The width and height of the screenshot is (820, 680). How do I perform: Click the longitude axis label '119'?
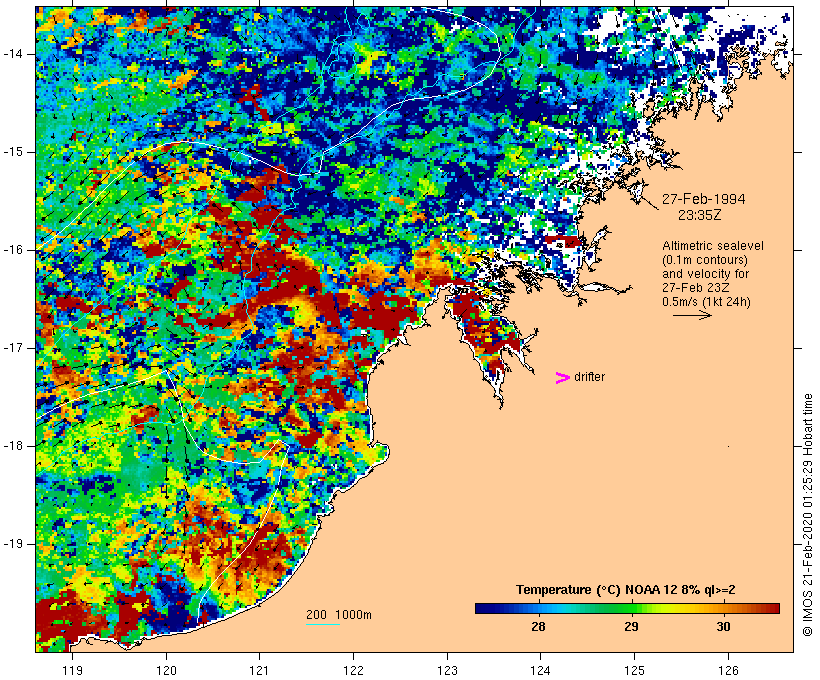(72, 670)
